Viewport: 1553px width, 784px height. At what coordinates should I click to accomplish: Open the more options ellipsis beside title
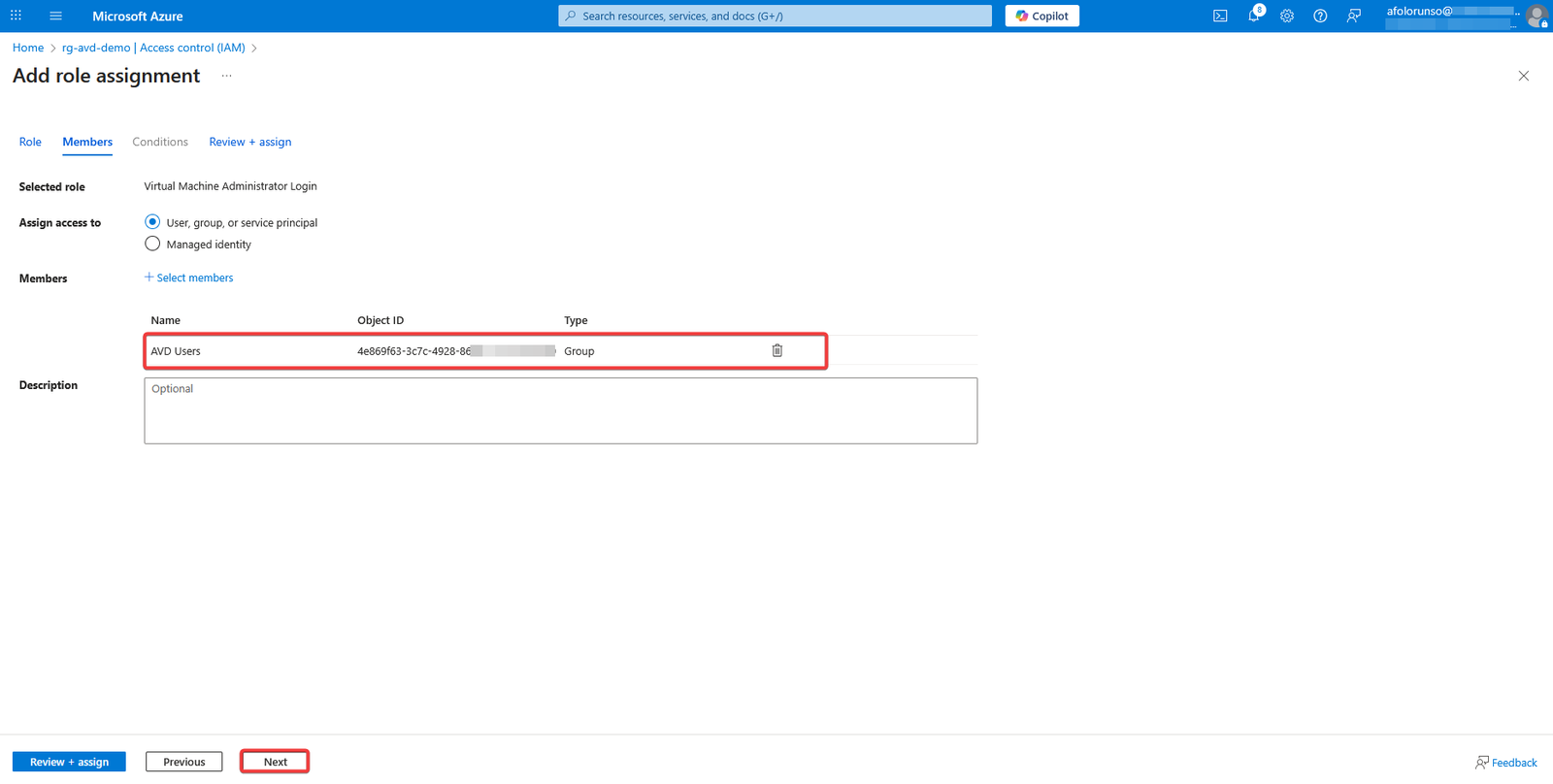click(226, 76)
